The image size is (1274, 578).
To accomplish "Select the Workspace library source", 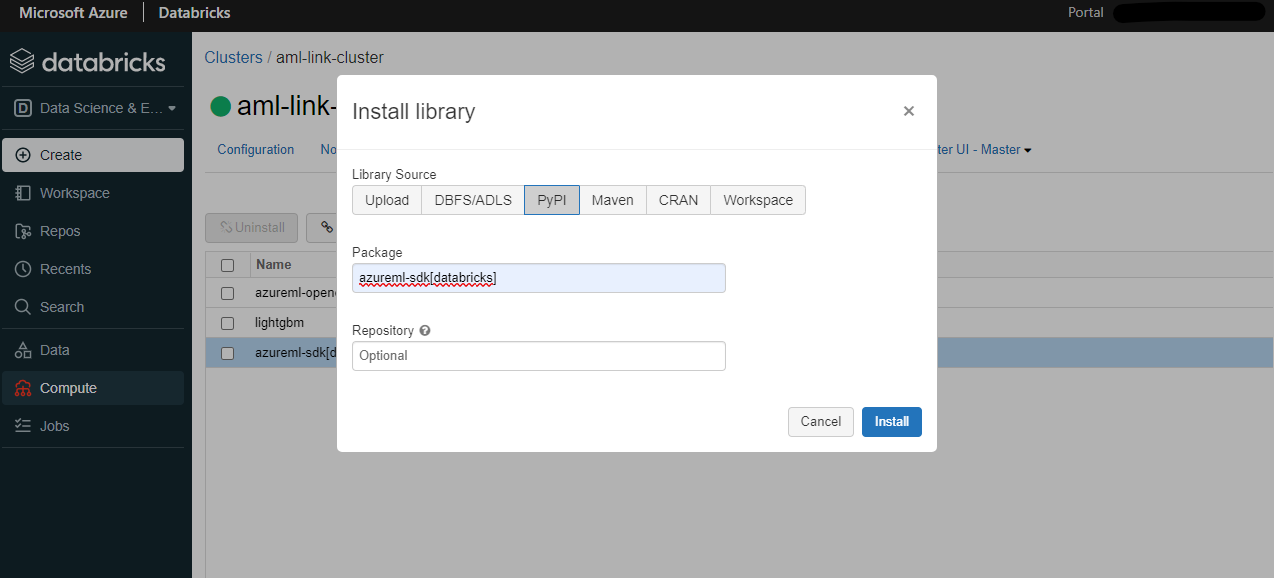I will tap(758, 200).
